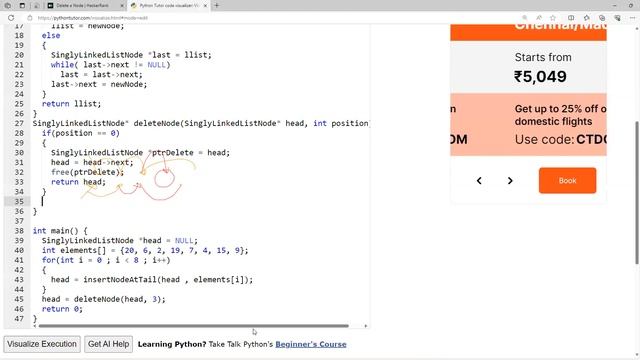Click the 'head = insertNodeAtTail' code line

(x=152, y=280)
